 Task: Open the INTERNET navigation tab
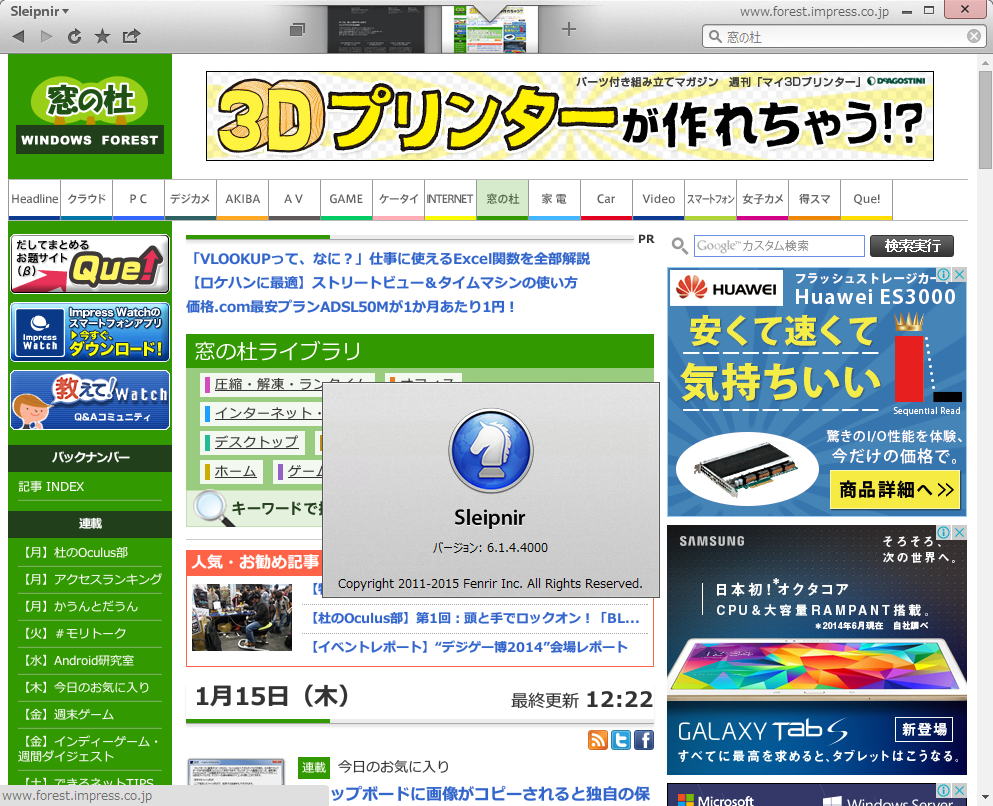point(450,199)
